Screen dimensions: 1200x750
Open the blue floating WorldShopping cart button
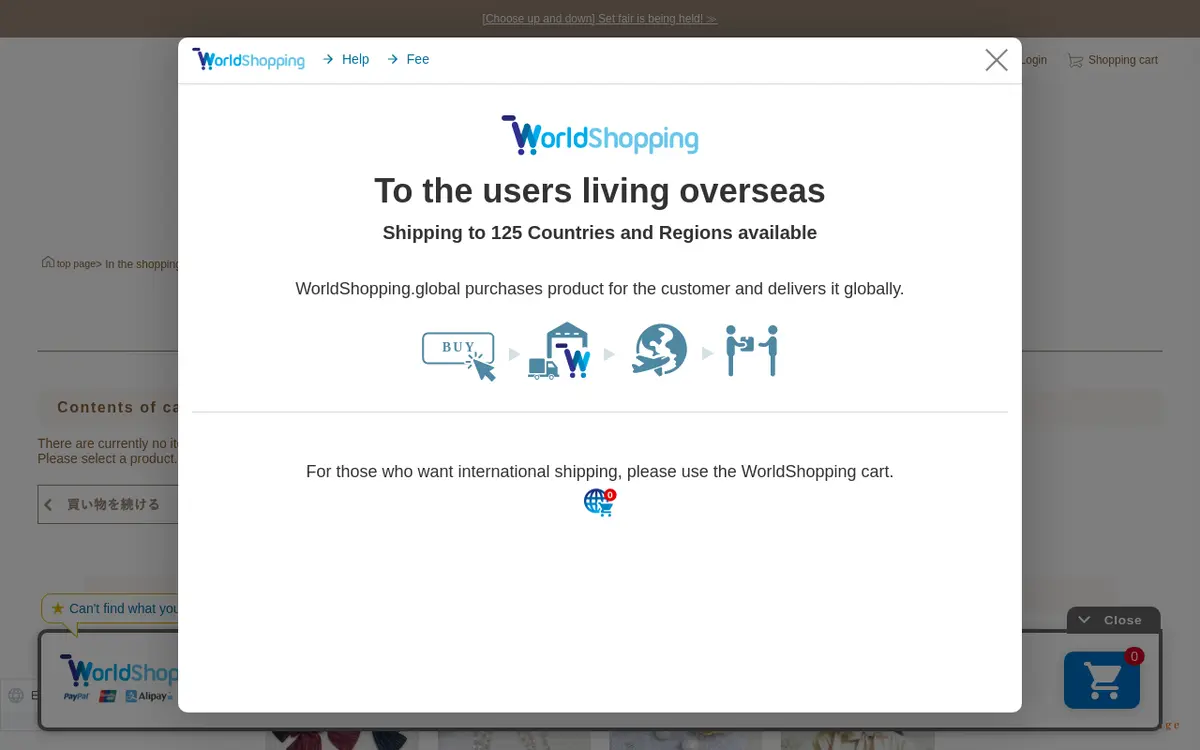(x=1102, y=680)
